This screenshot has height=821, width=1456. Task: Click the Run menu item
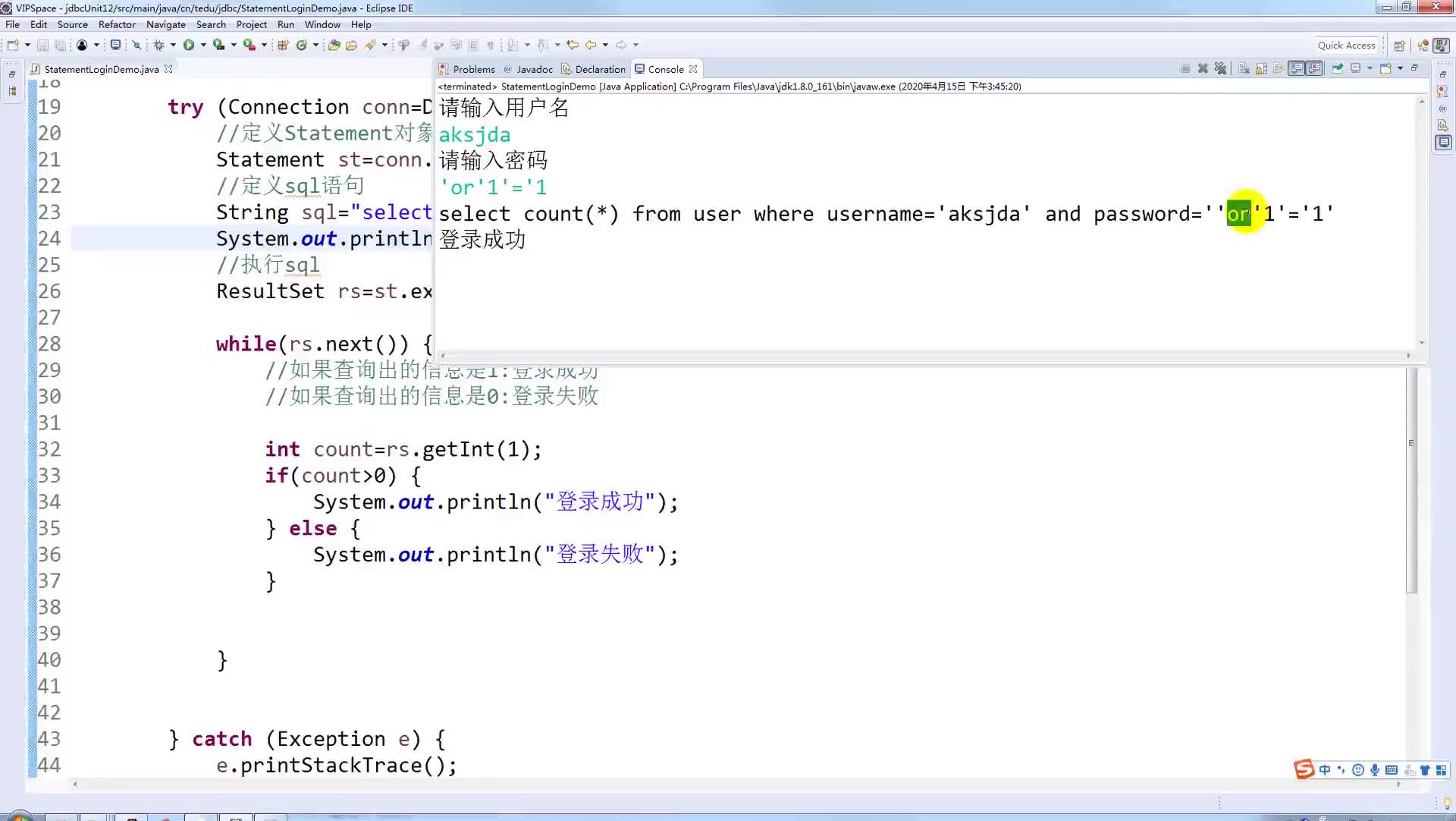click(x=284, y=24)
